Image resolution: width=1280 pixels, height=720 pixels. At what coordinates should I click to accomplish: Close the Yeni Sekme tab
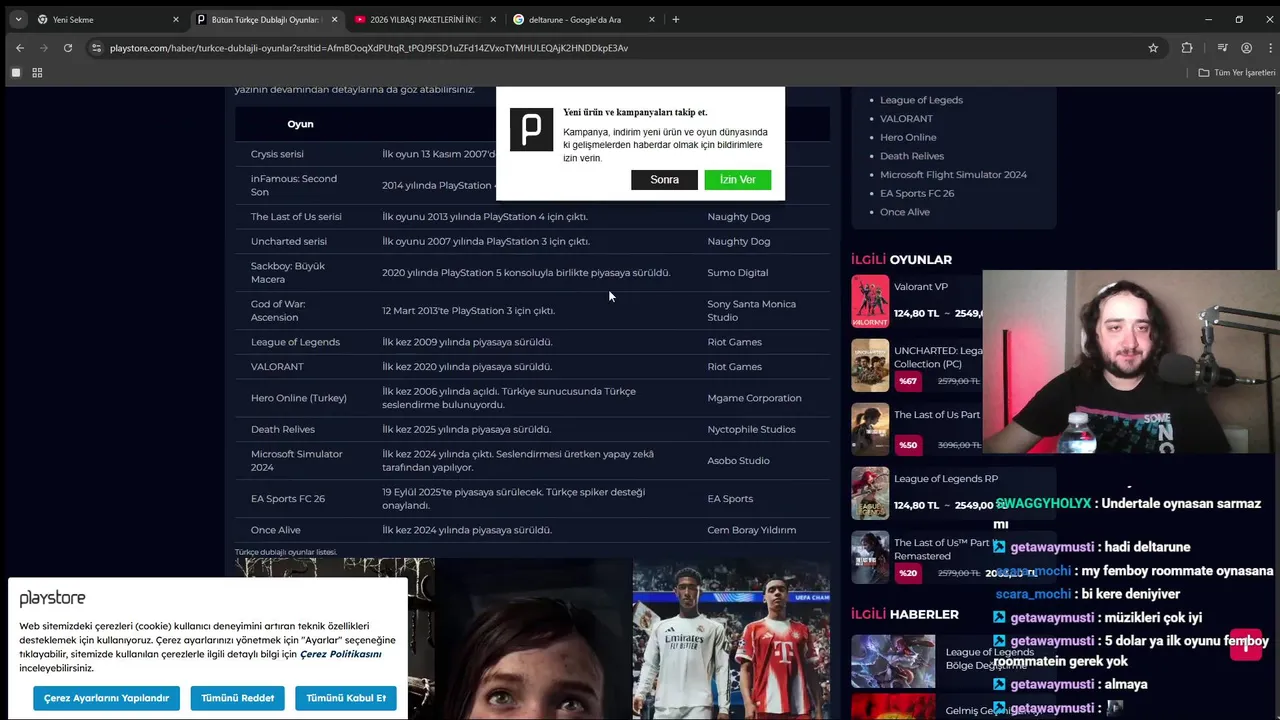pos(176,19)
